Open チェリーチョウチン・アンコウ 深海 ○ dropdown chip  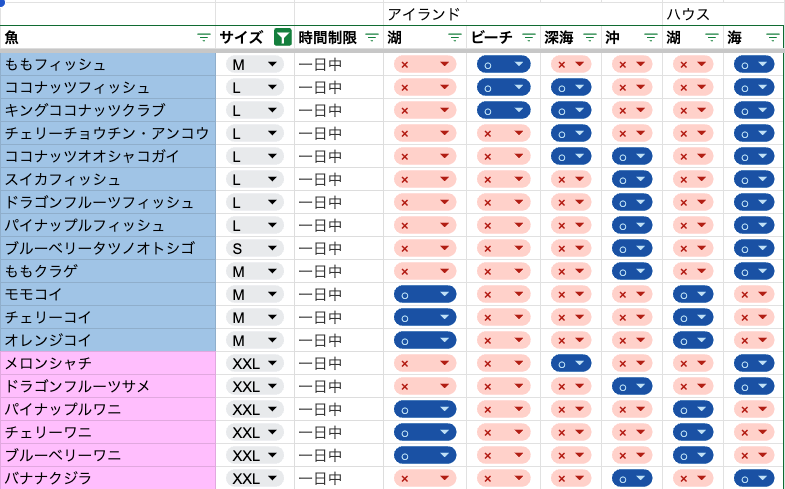click(571, 134)
